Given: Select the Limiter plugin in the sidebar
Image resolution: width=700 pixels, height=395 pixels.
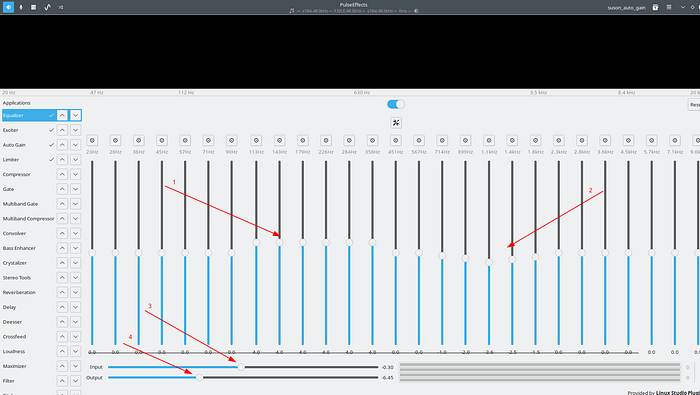Looking at the screenshot, I should click(28, 159).
